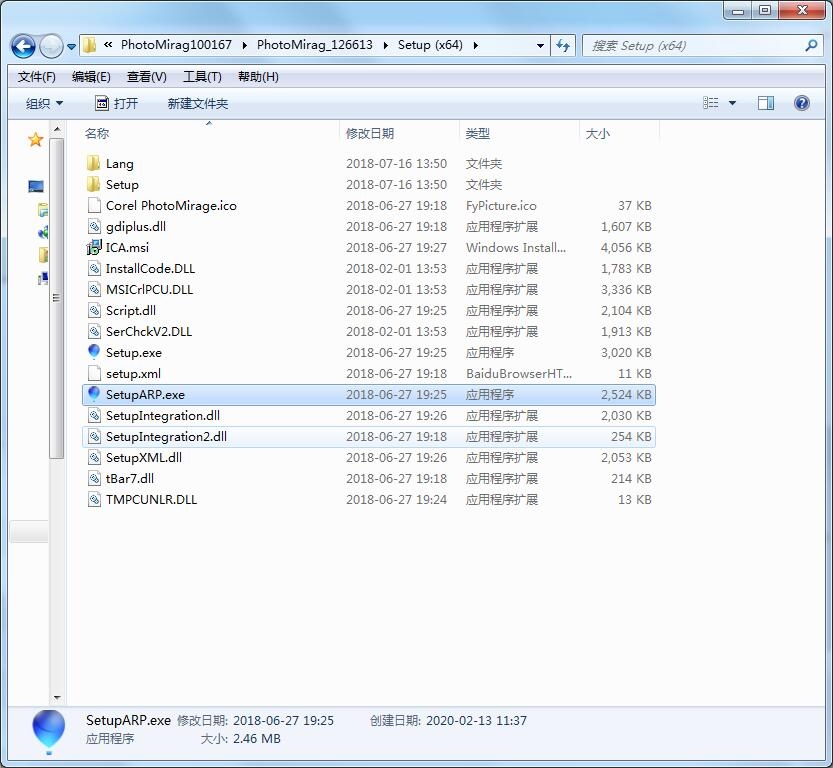Image resolution: width=833 pixels, height=768 pixels.
Task: Open the recent pages dropdown arrow
Action: [71, 47]
